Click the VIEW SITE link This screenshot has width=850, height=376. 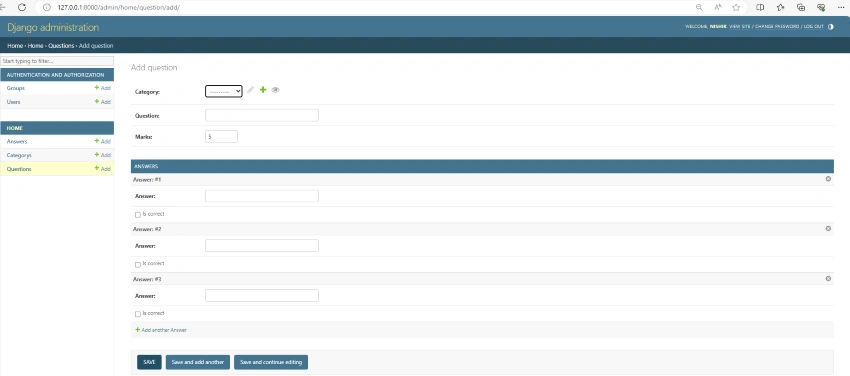click(740, 27)
